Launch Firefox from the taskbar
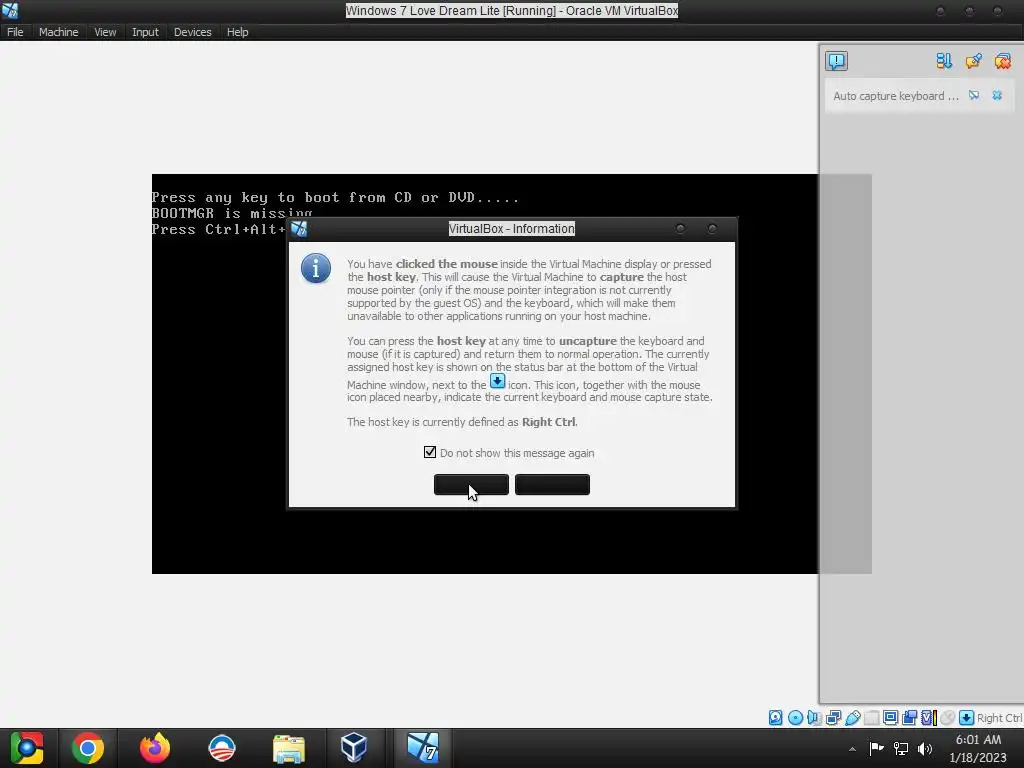 155,748
